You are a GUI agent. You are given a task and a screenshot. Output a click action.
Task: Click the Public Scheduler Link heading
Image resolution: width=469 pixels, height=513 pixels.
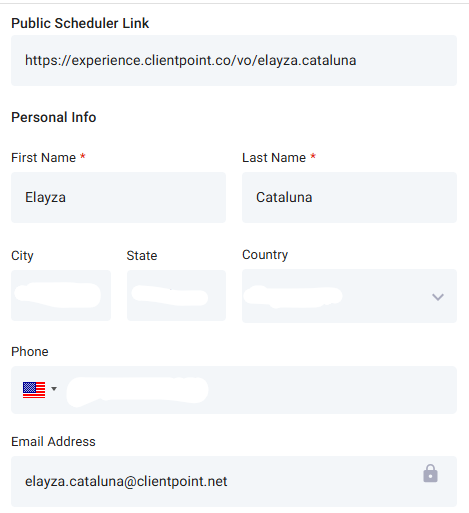[80, 23]
